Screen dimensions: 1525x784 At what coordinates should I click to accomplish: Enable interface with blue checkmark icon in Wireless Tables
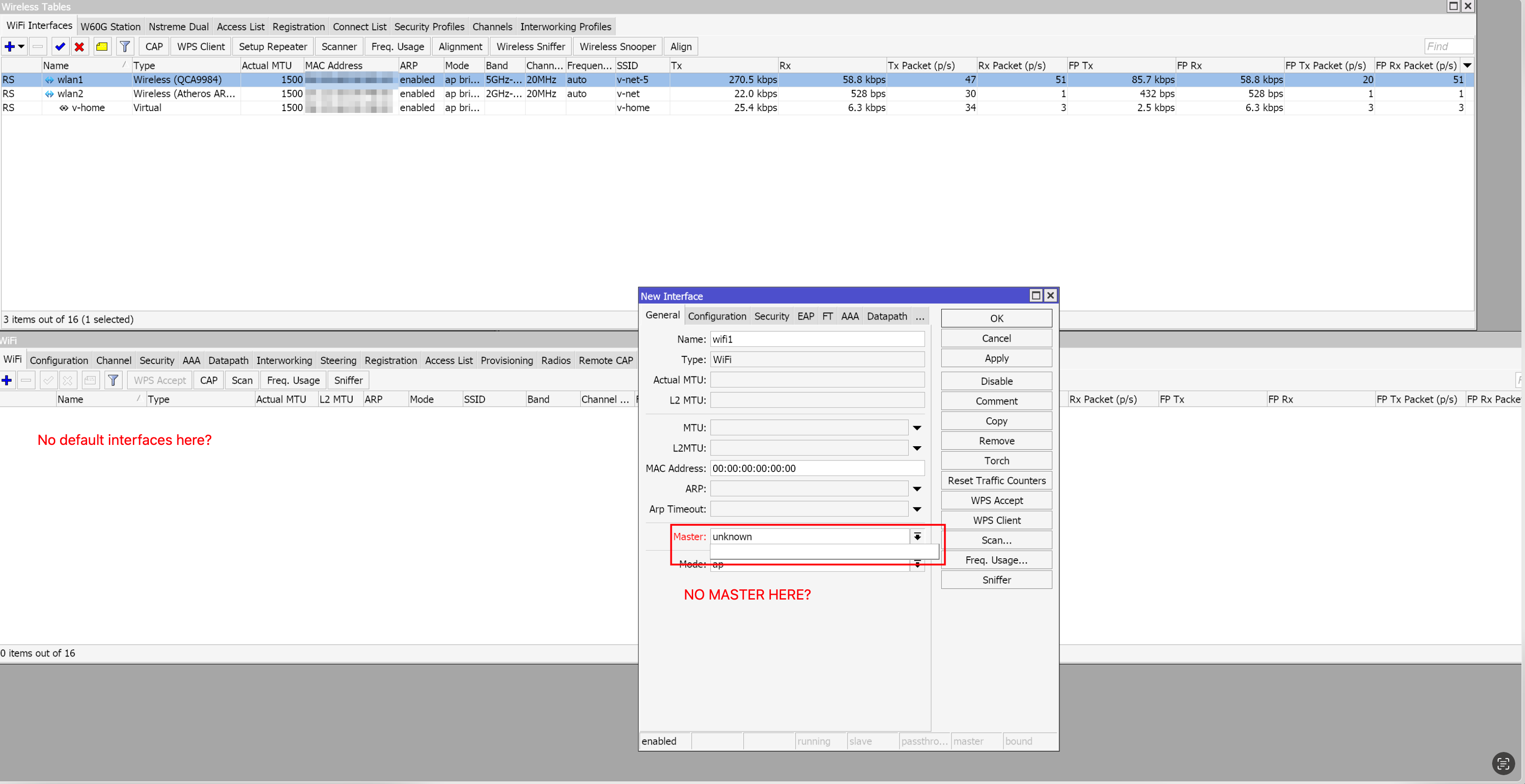pyautogui.click(x=59, y=46)
